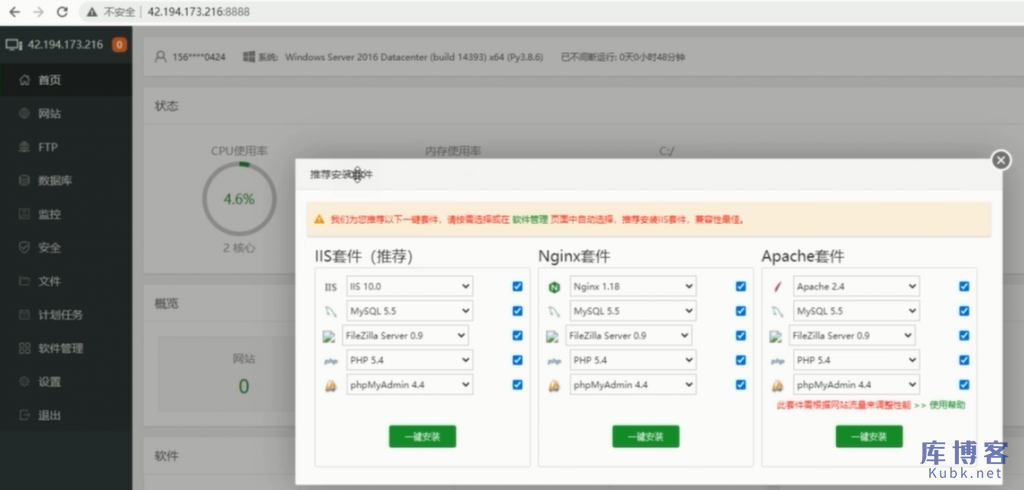This screenshot has height=490, width=1024.
Task: Open MySQL 5.5 dropdown in IIS suite
Action: point(409,311)
